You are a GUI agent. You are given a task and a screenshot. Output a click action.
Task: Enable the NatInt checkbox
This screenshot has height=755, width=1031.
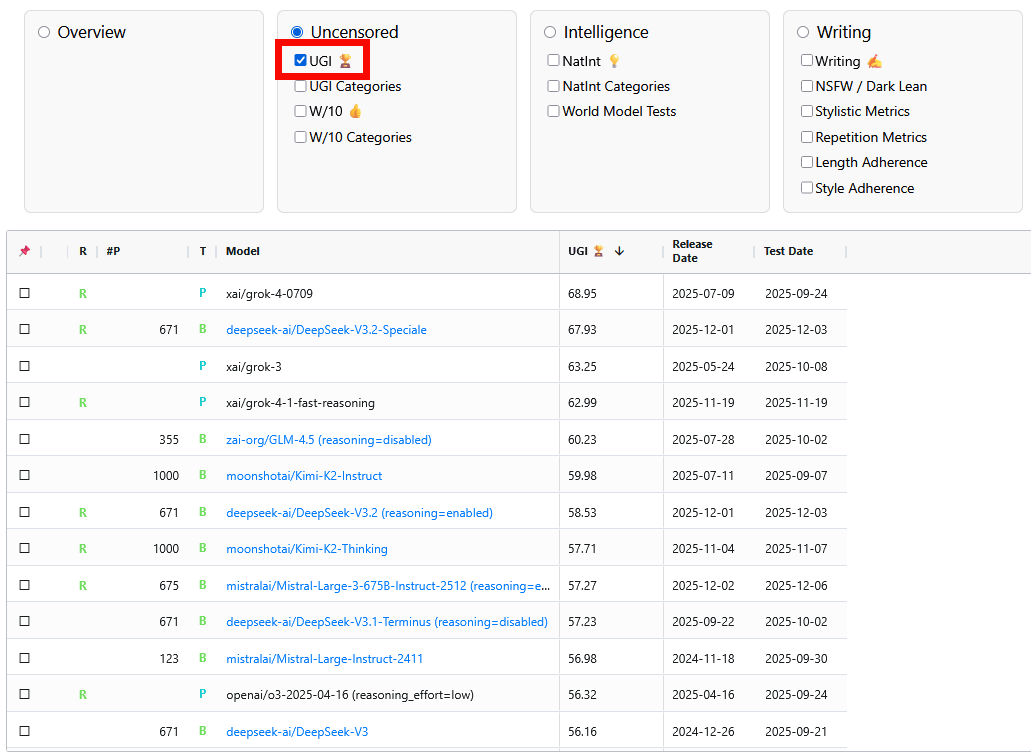pyautogui.click(x=554, y=61)
